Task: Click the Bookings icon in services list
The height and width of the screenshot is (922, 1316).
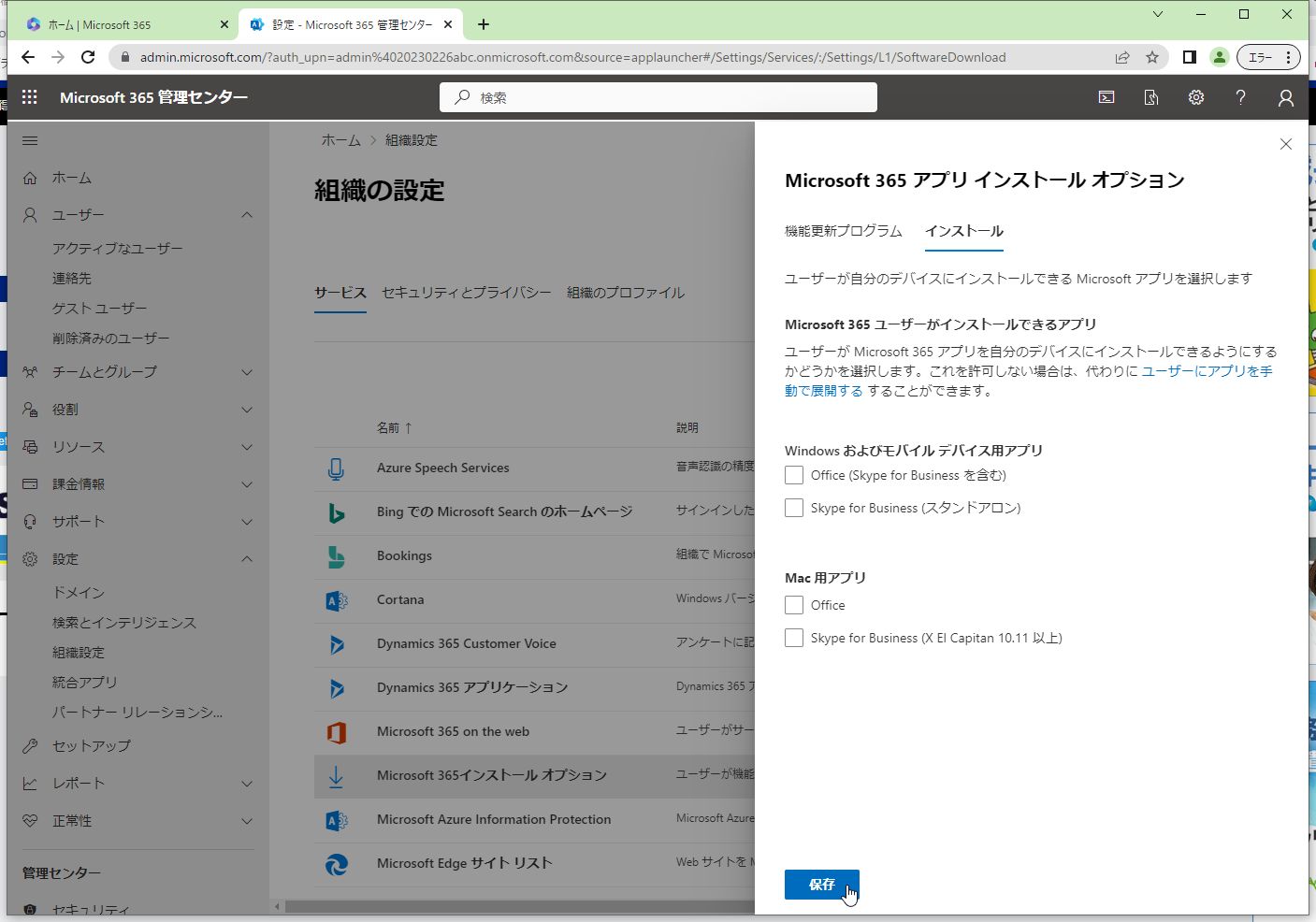Action: [336, 556]
